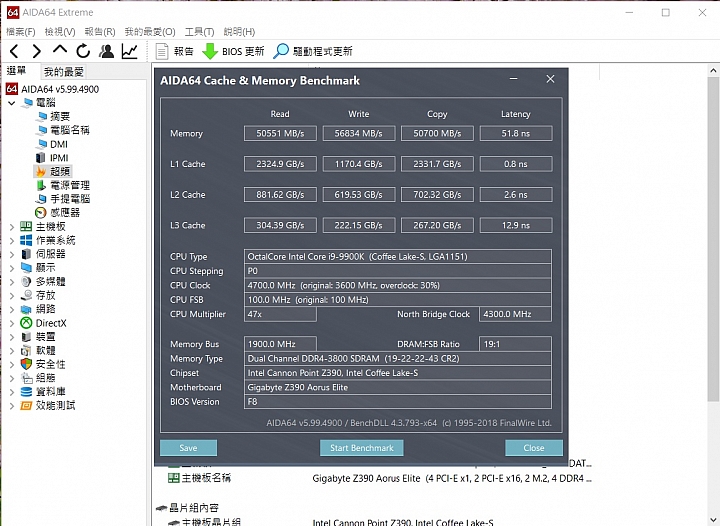The image size is (720, 526).
Task: Open the 報告(R) menu
Action: point(100,32)
